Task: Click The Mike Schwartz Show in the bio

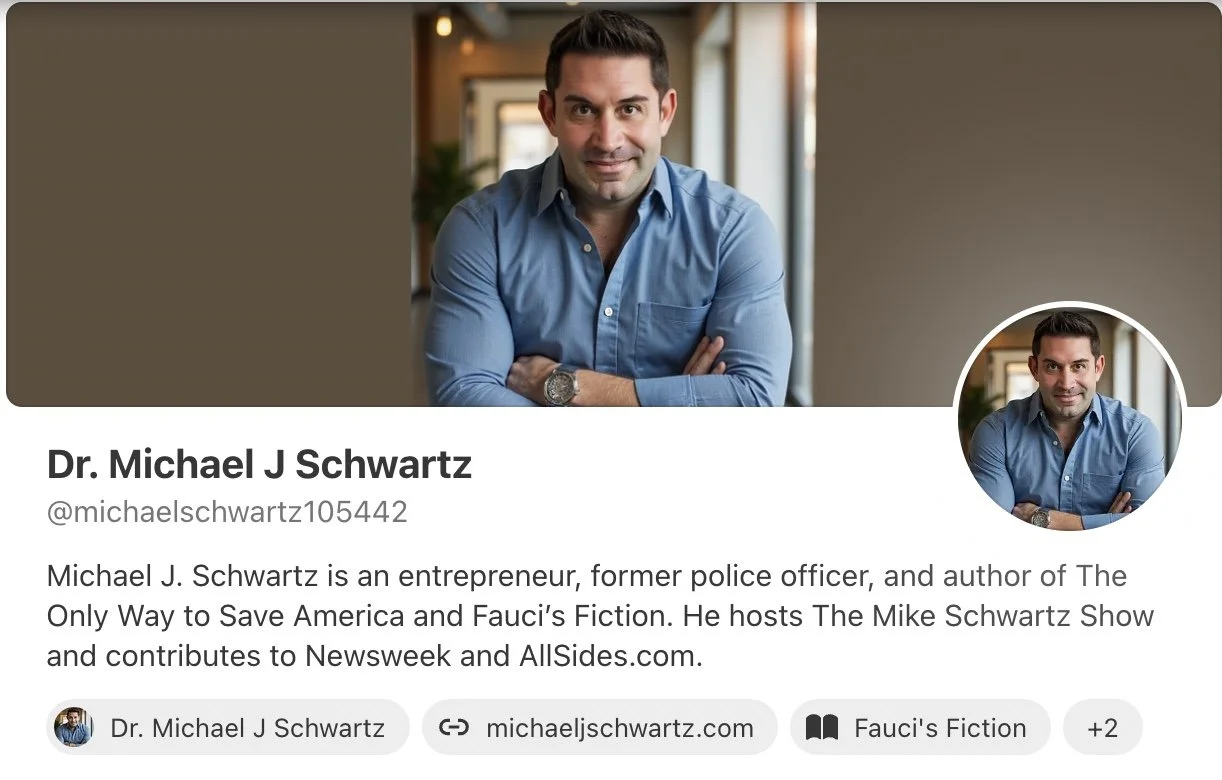Action: pos(984,616)
